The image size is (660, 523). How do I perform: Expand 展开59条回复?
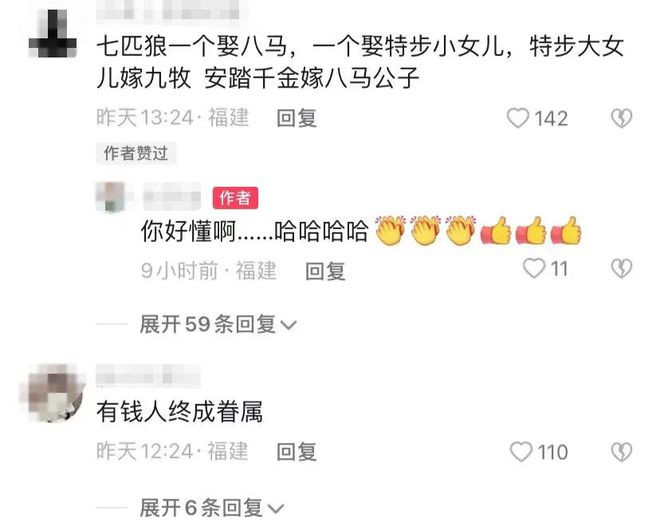pos(218,324)
